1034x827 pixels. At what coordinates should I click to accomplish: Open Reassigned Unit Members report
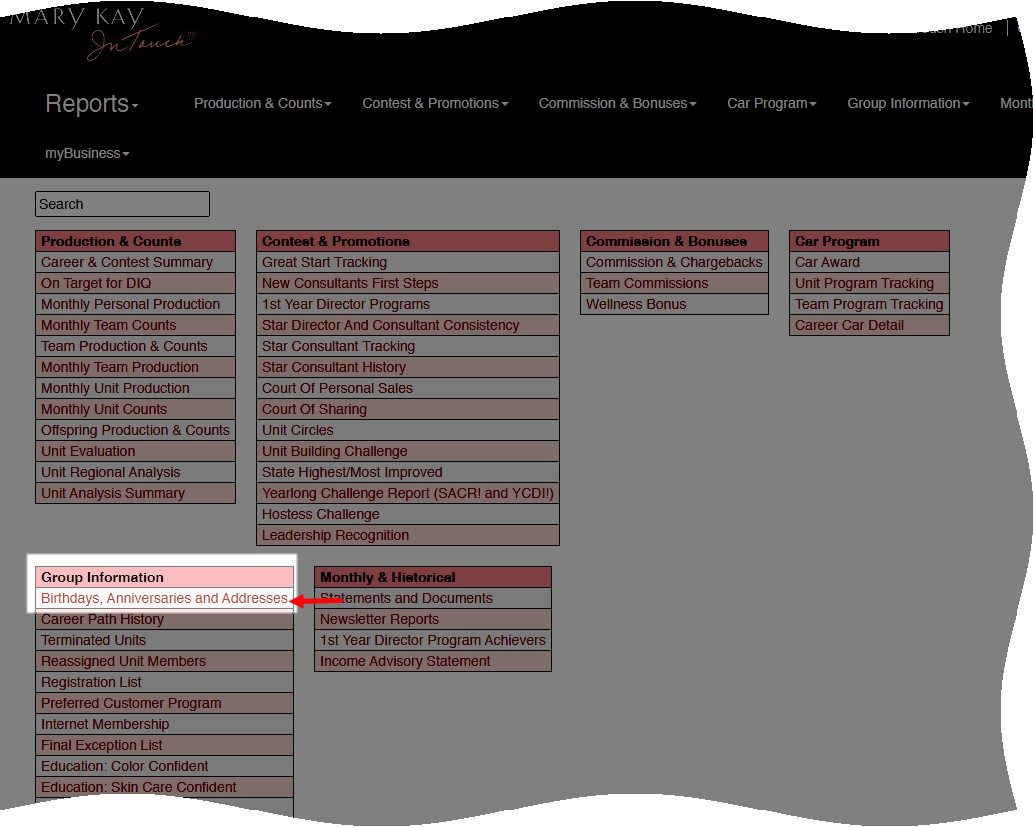coord(164,661)
